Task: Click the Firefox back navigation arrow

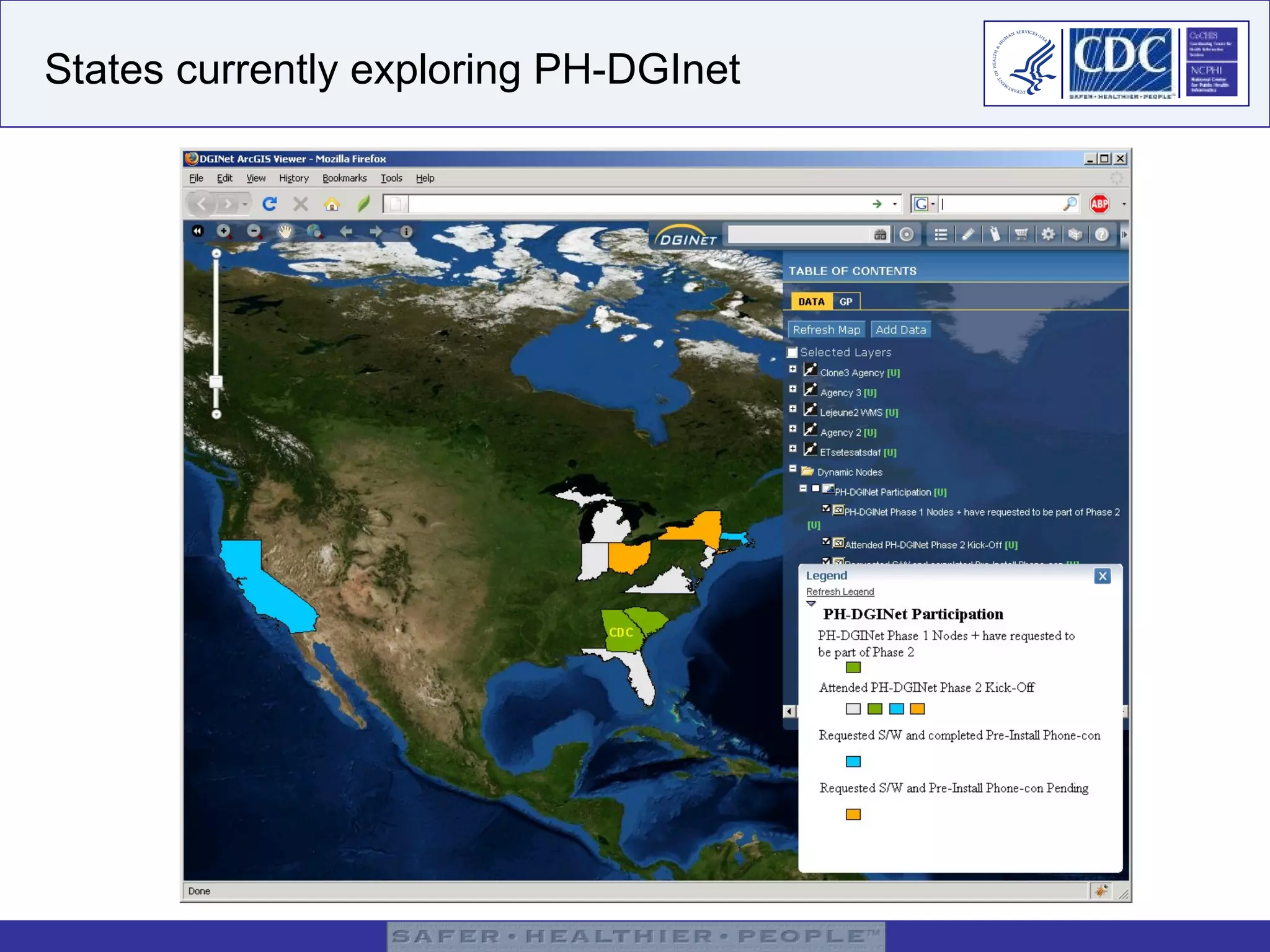Action: [202, 204]
